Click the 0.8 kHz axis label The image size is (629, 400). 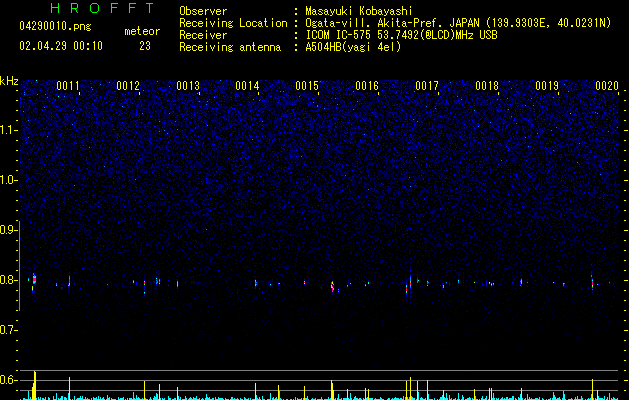[8, 280]
